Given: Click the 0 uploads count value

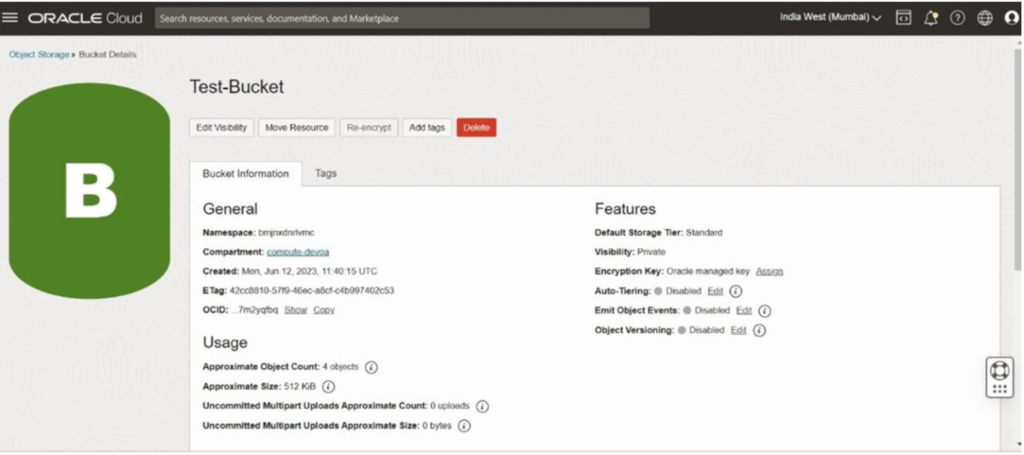Looking at the screenshot, I should 450,406.
